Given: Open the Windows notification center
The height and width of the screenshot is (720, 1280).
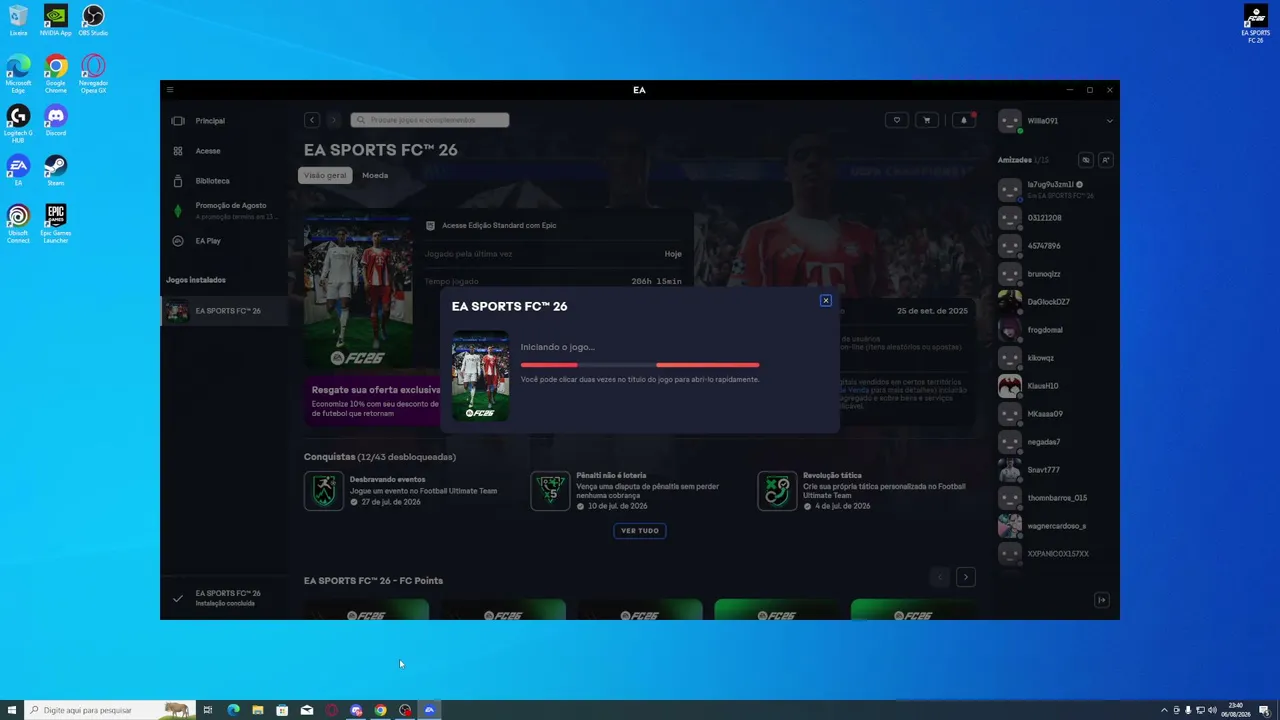Looking at the screenshot, I should pyautogui.click(x=1264, y=710).
